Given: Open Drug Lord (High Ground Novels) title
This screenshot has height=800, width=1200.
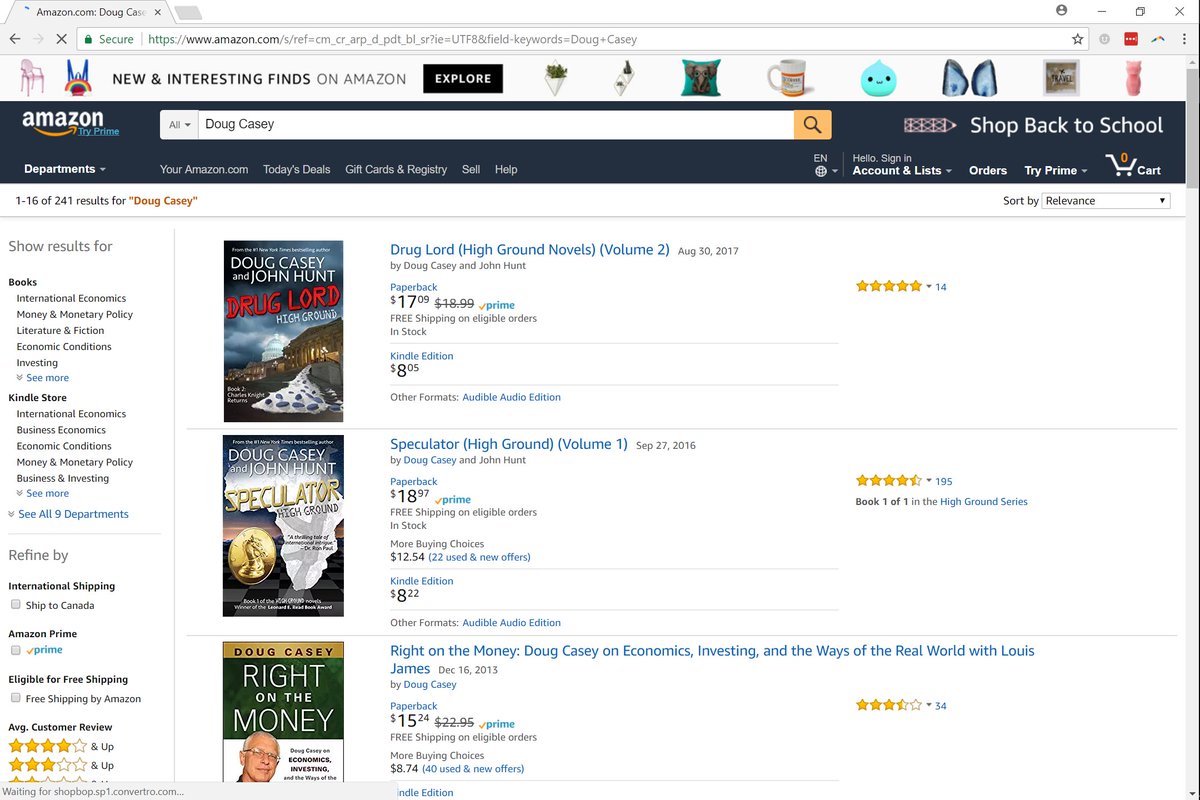Looking at the screenshot, I should (530, 250).
